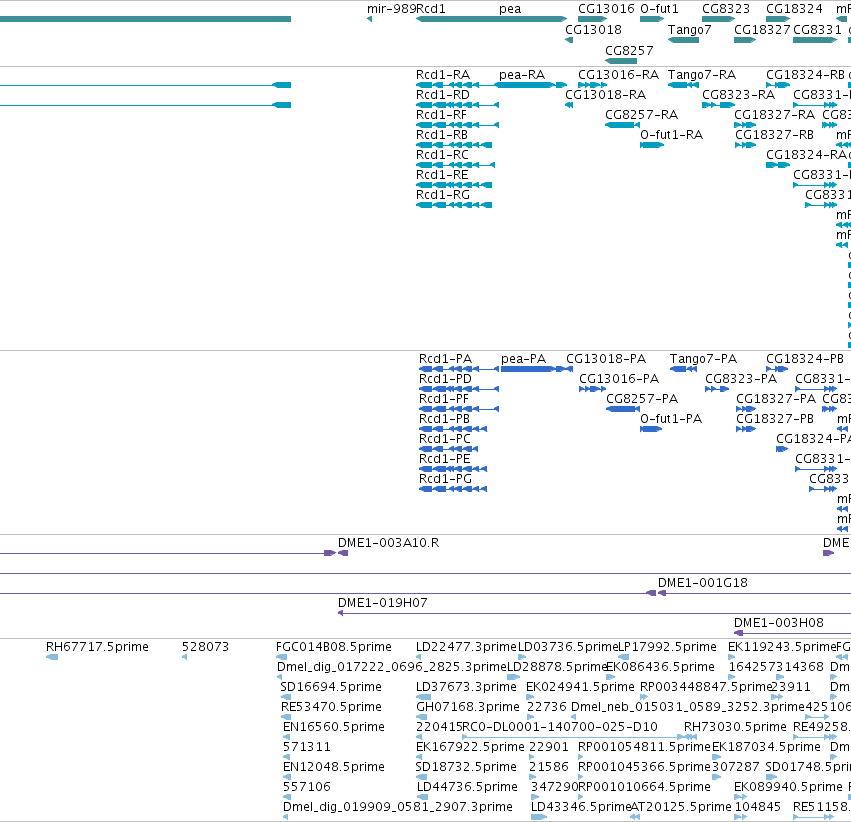Select transcript label Rcd1-RC

[x=442, y=155]
